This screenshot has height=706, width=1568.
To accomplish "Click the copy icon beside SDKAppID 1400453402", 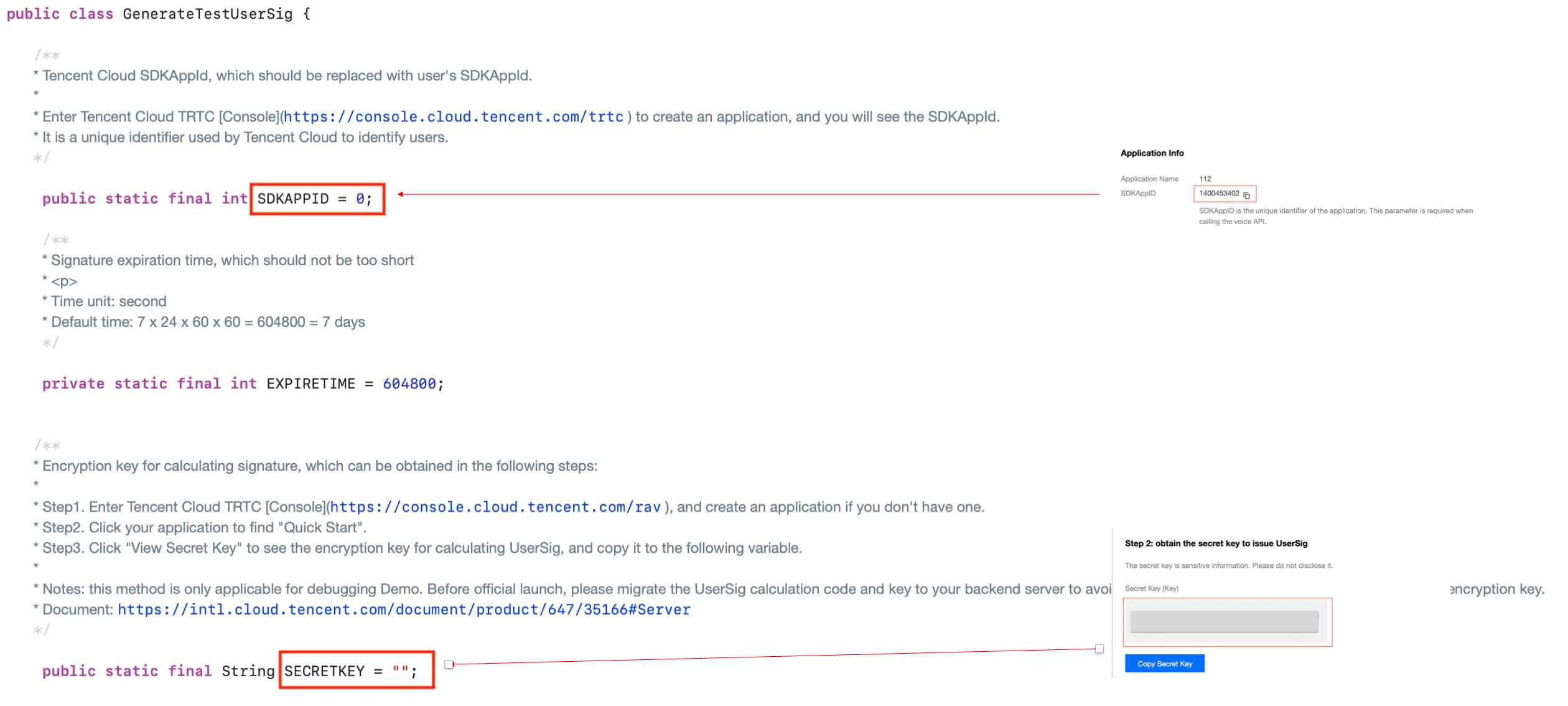I will pos(1246,195).
